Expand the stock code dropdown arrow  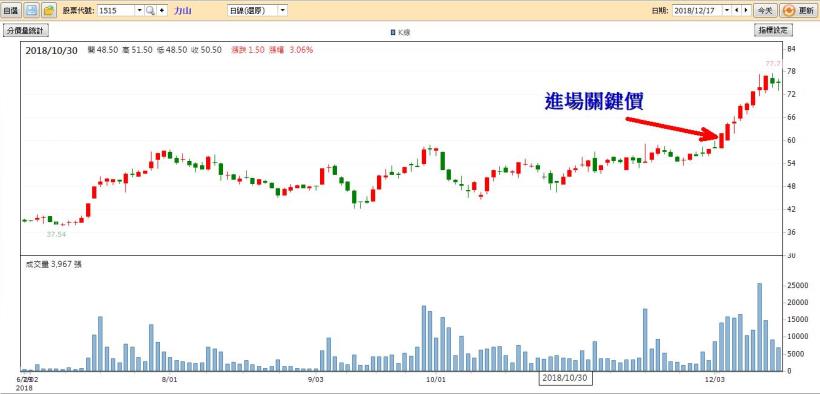[139, 10]
